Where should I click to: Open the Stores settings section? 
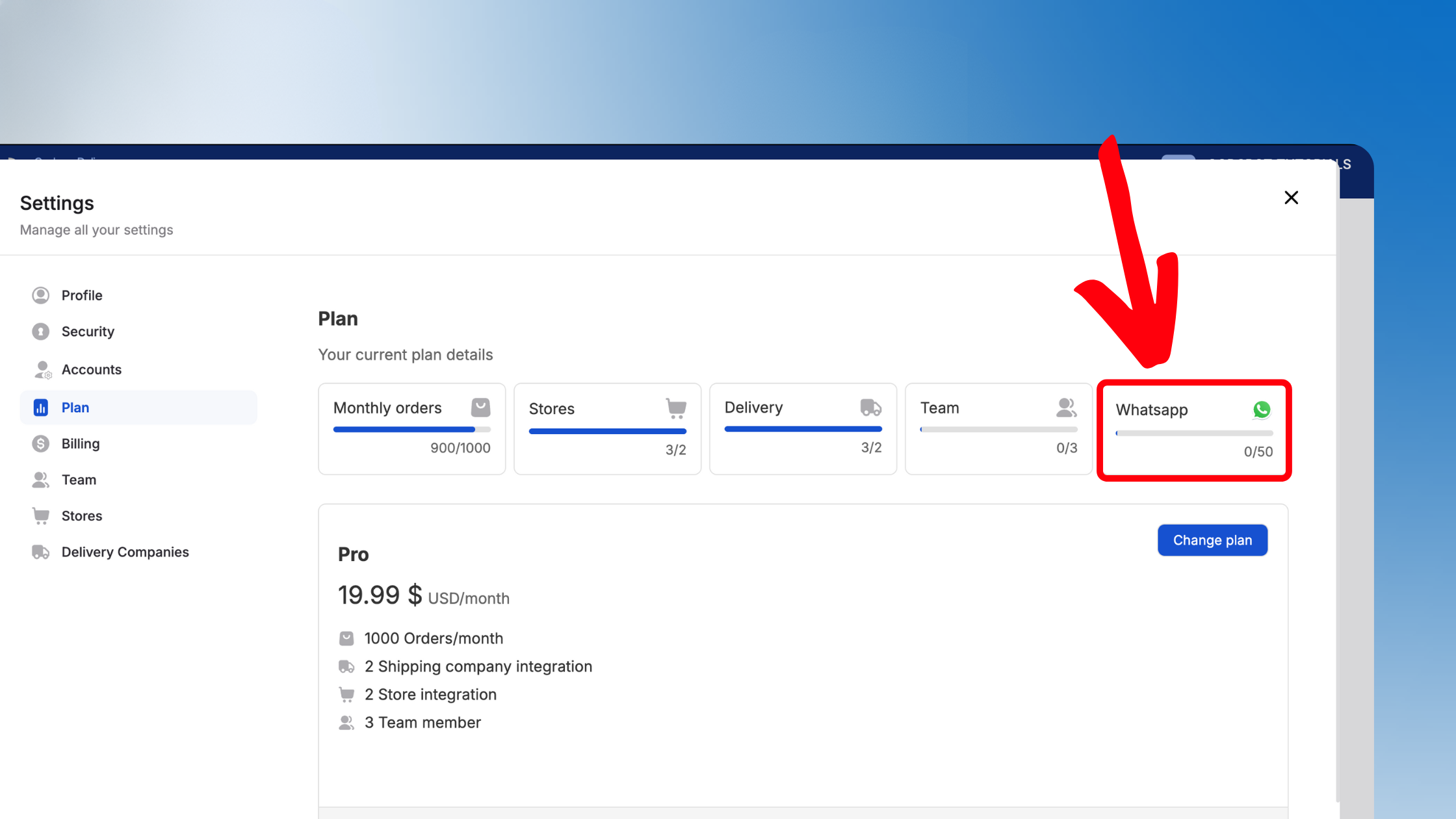pyautogui.click(x=81, y=515)
